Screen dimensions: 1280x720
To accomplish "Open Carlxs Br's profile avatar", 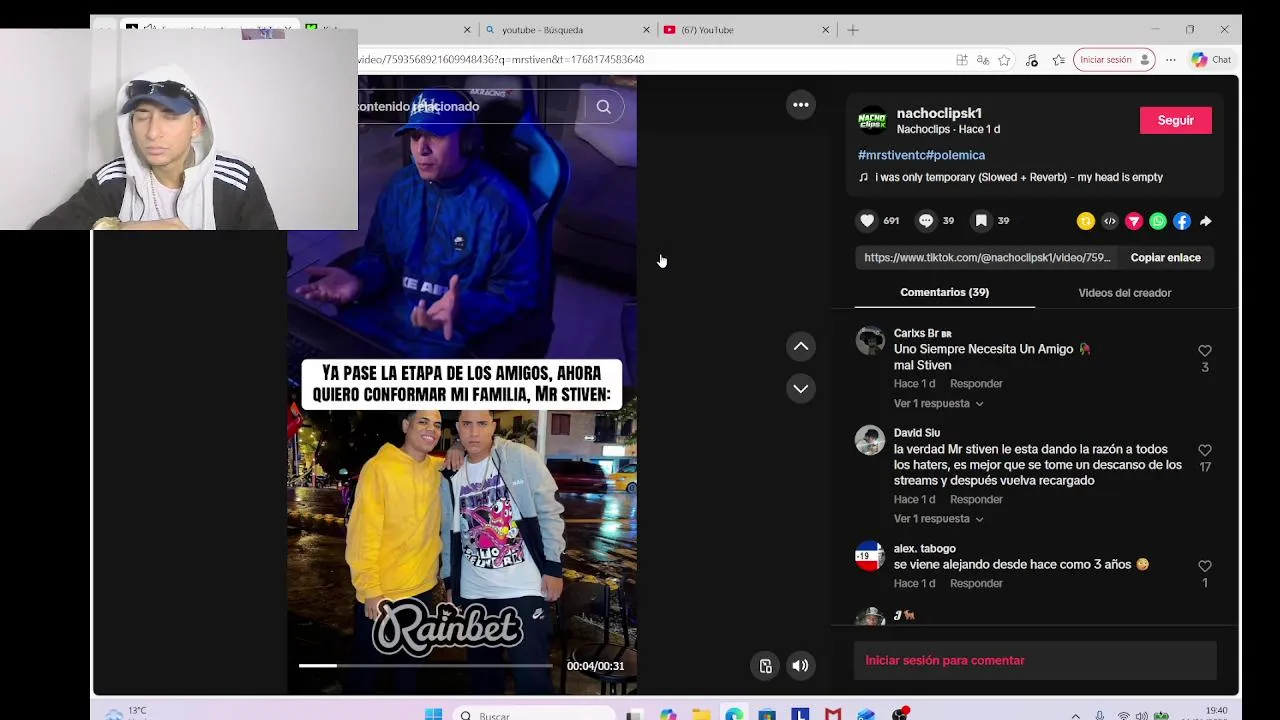I will click(x=870, y=341).
